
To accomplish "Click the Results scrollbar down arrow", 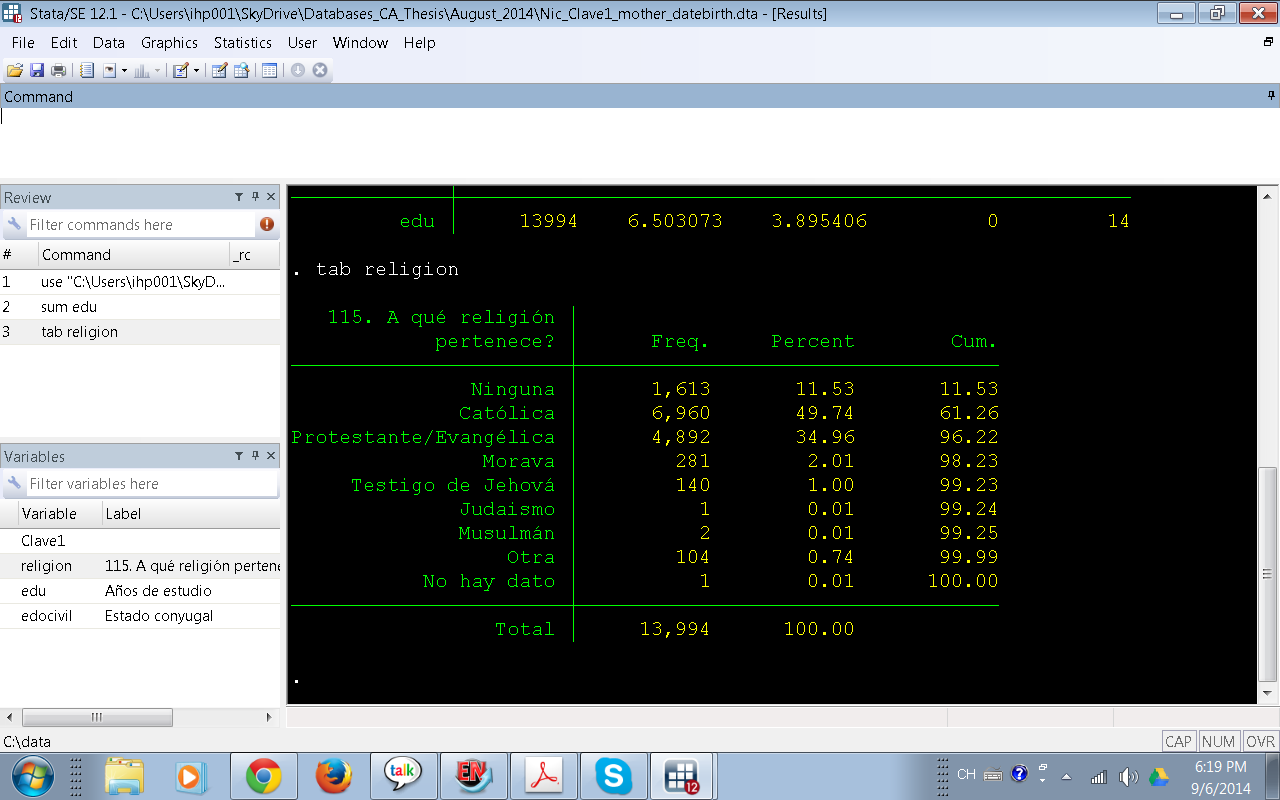I will 1267,693.
